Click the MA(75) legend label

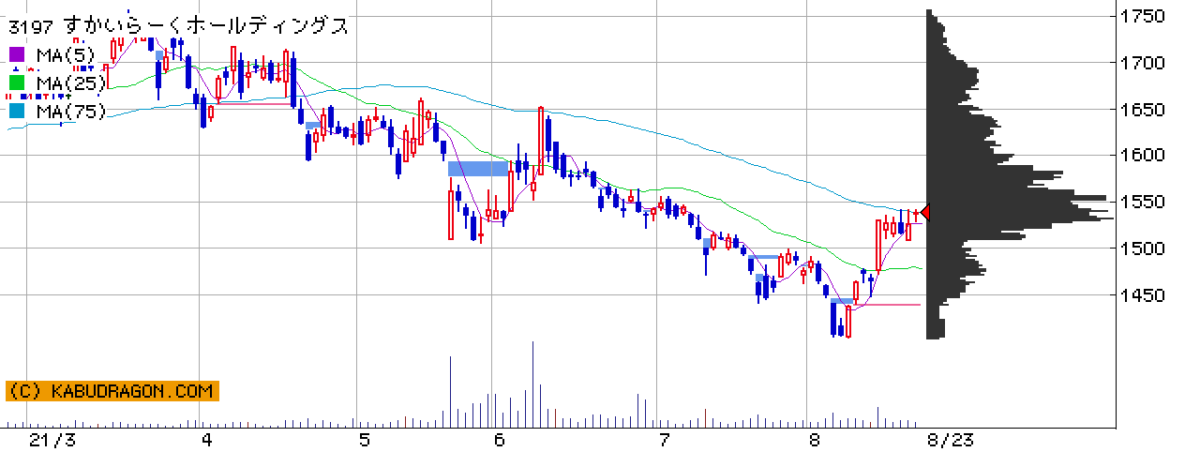(71, 112)
